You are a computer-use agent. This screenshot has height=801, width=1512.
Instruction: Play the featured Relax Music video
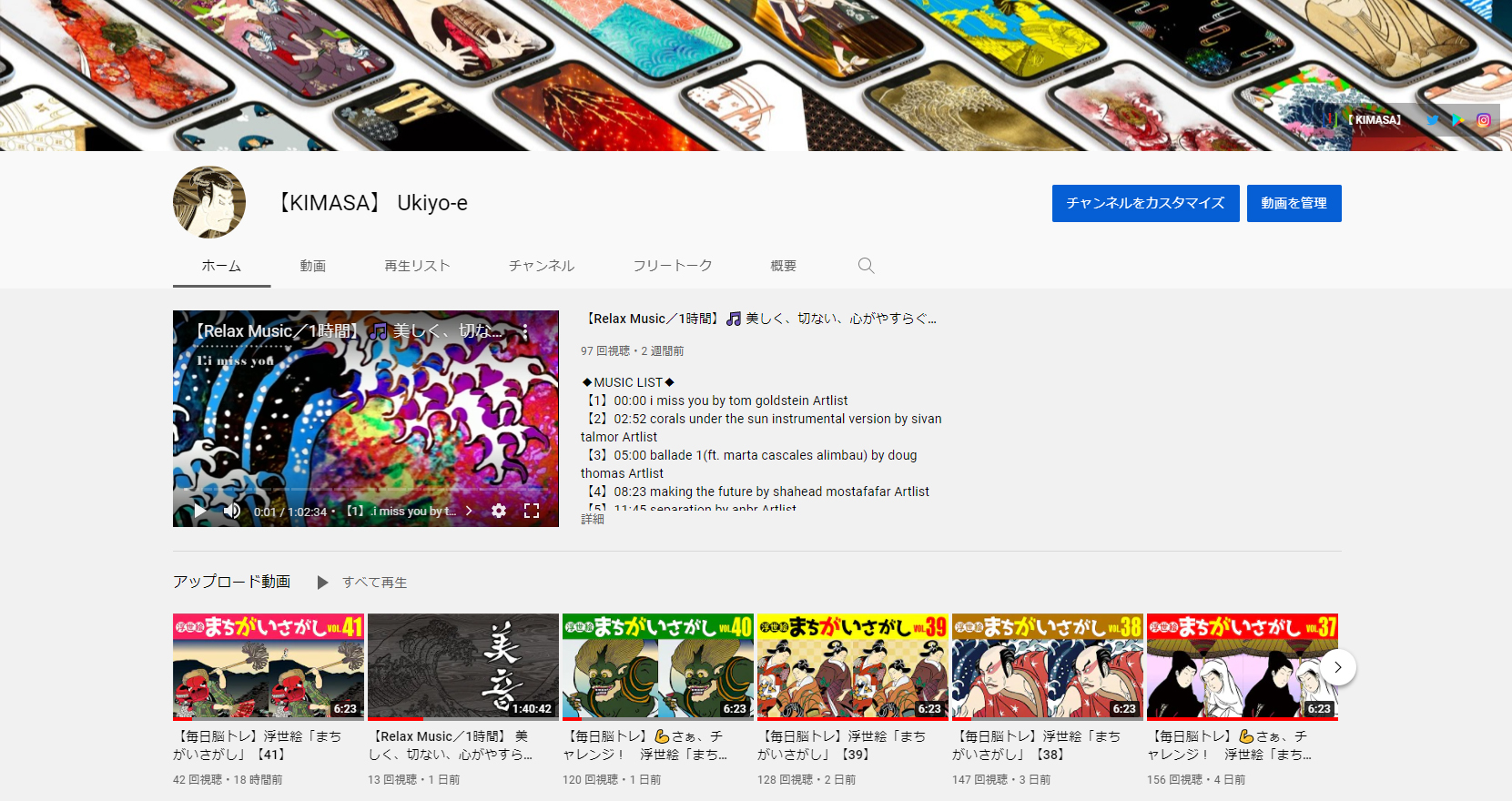tap(199, 511)
